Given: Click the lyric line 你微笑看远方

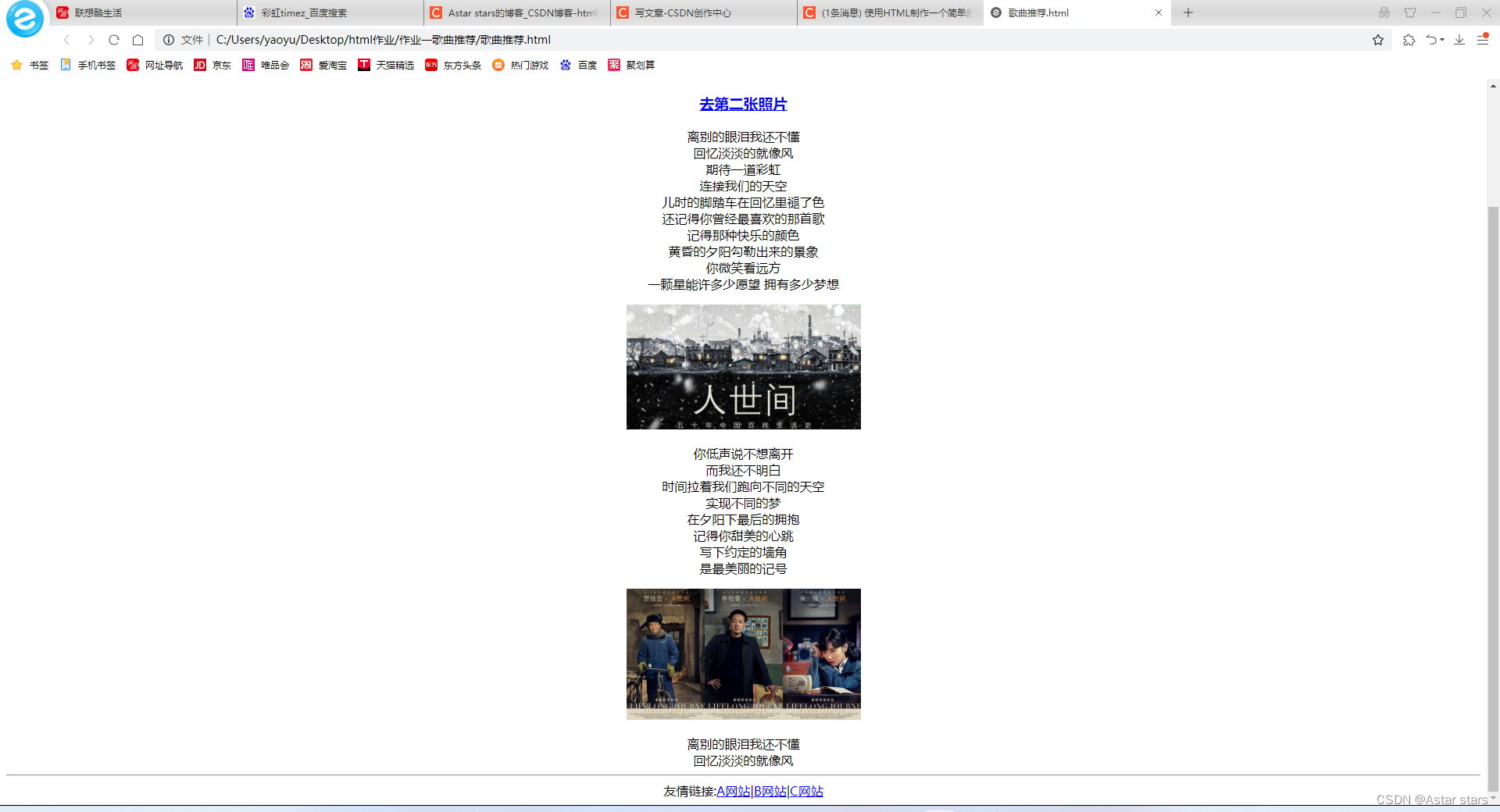Looking at the screenshot, I should coord(743,269).
